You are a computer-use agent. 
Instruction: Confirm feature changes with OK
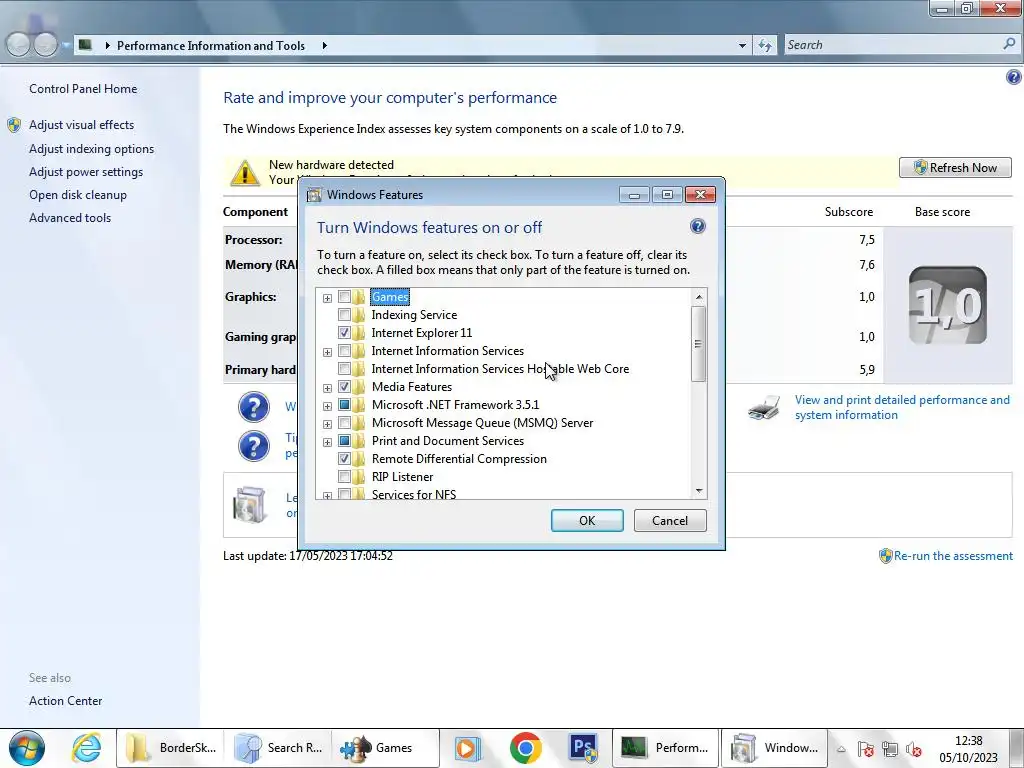coord(587,520)
